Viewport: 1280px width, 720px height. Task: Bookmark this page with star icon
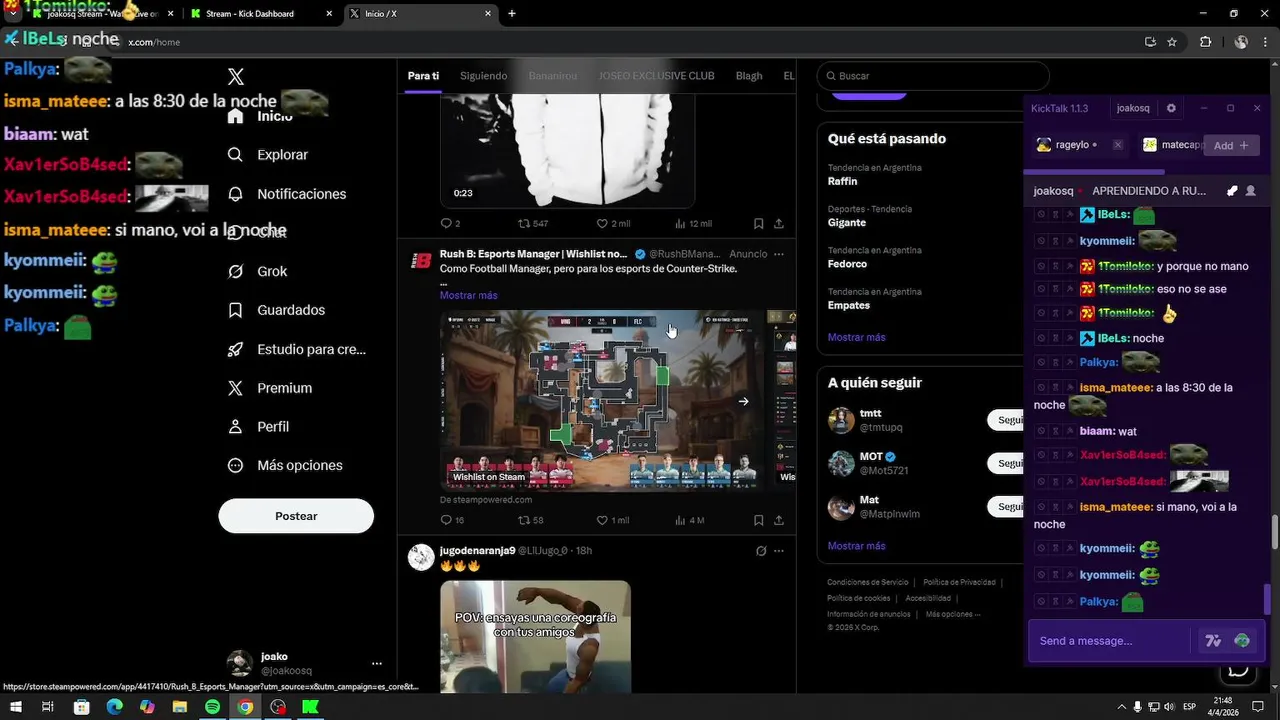pyautogui.click(x=1172, y=42)
